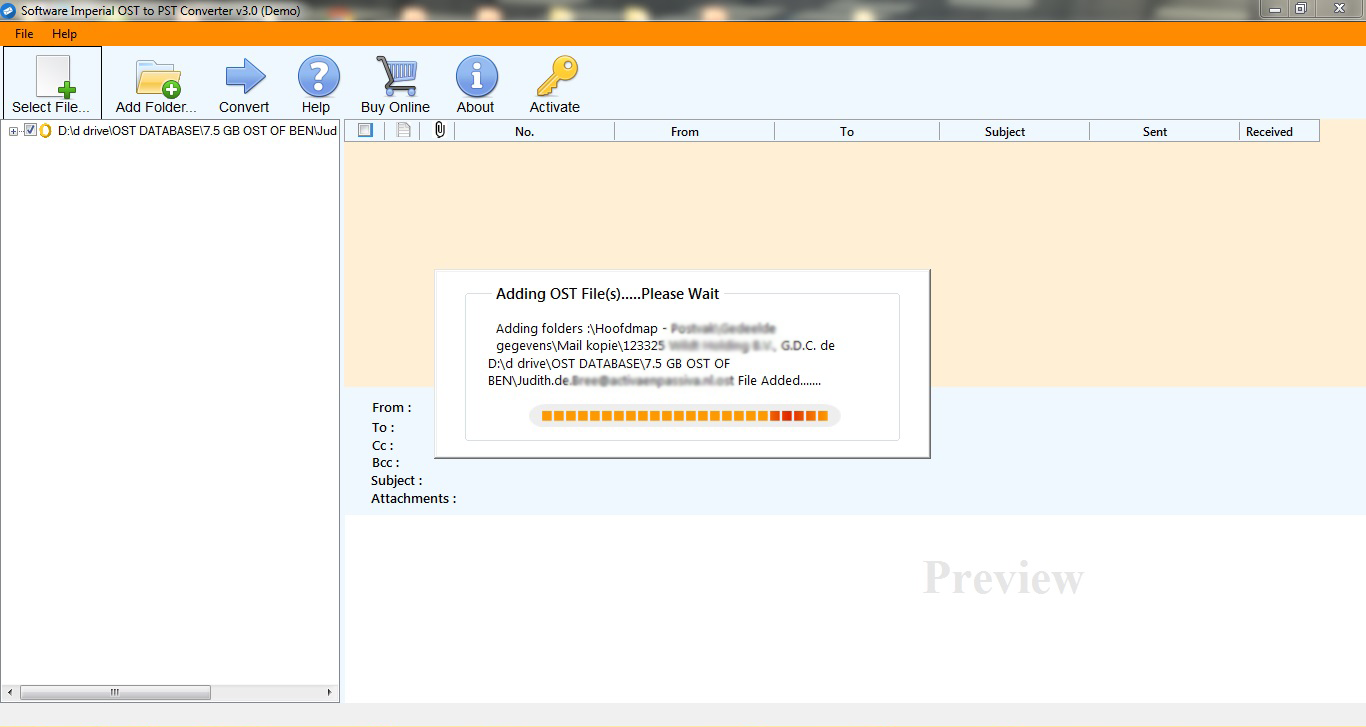
Task: Expand the D:\d drive OST tree node
Action: click(x=13, y=130)
